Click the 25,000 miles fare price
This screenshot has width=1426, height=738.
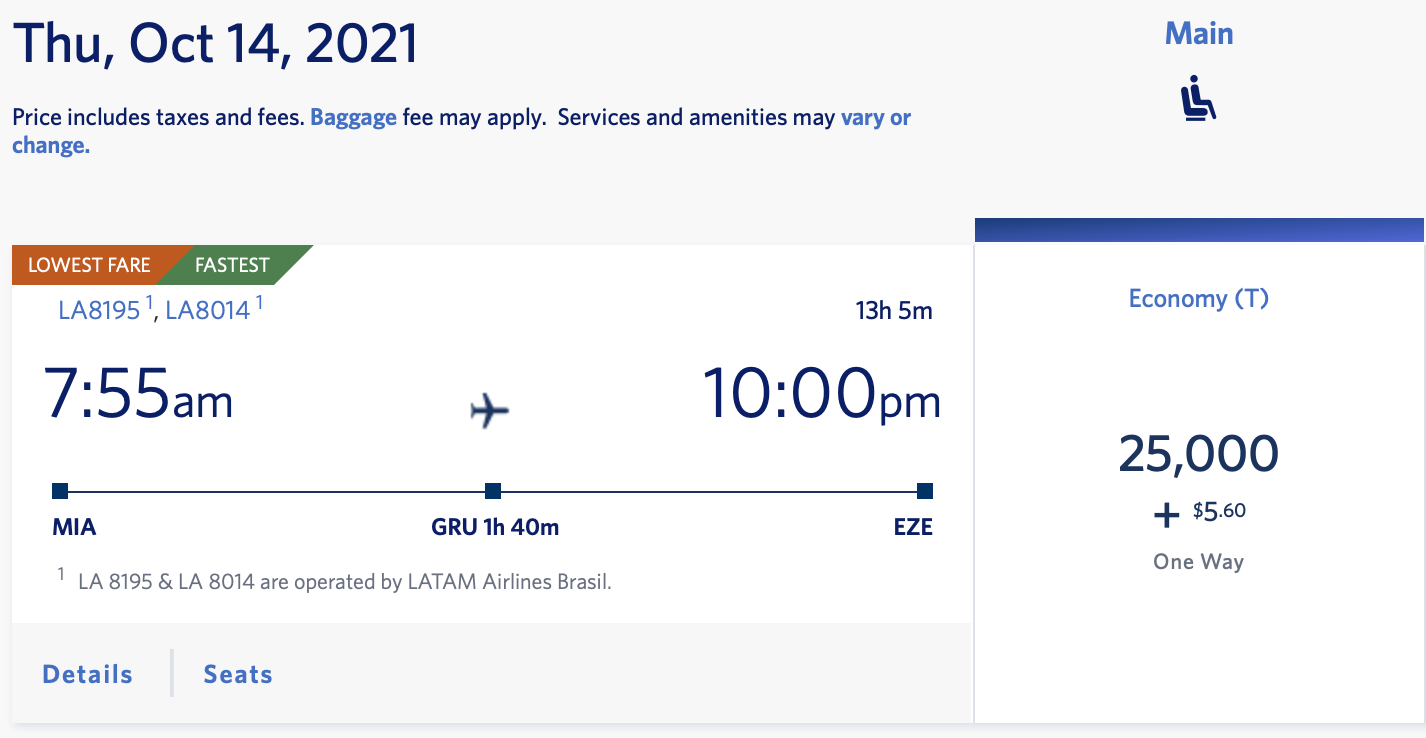(x=1198, y=452)
